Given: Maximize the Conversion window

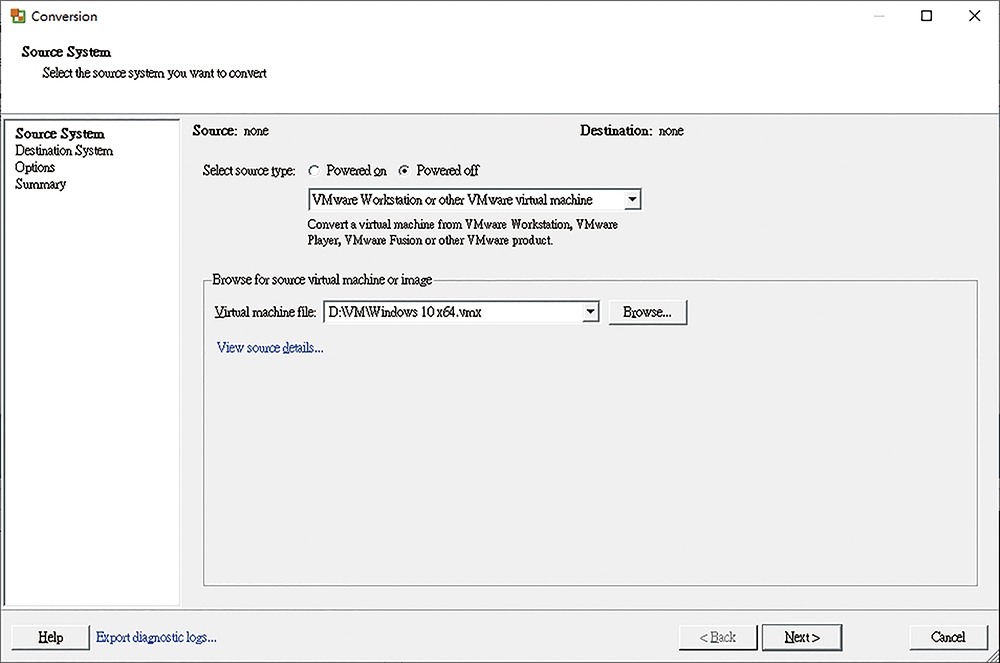Looking at the screenshot, I should [927, 16].
